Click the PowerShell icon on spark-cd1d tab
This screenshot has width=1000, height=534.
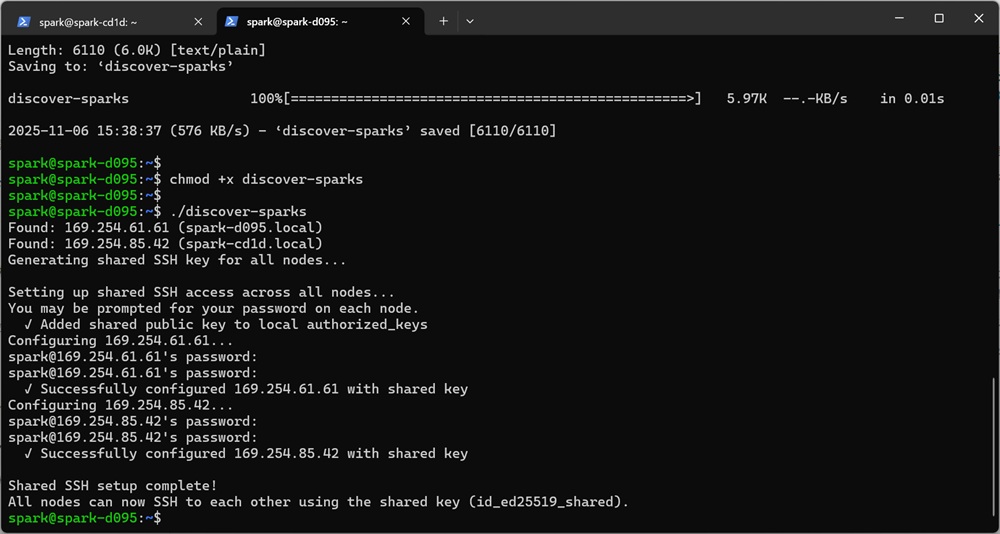(24, 21)
